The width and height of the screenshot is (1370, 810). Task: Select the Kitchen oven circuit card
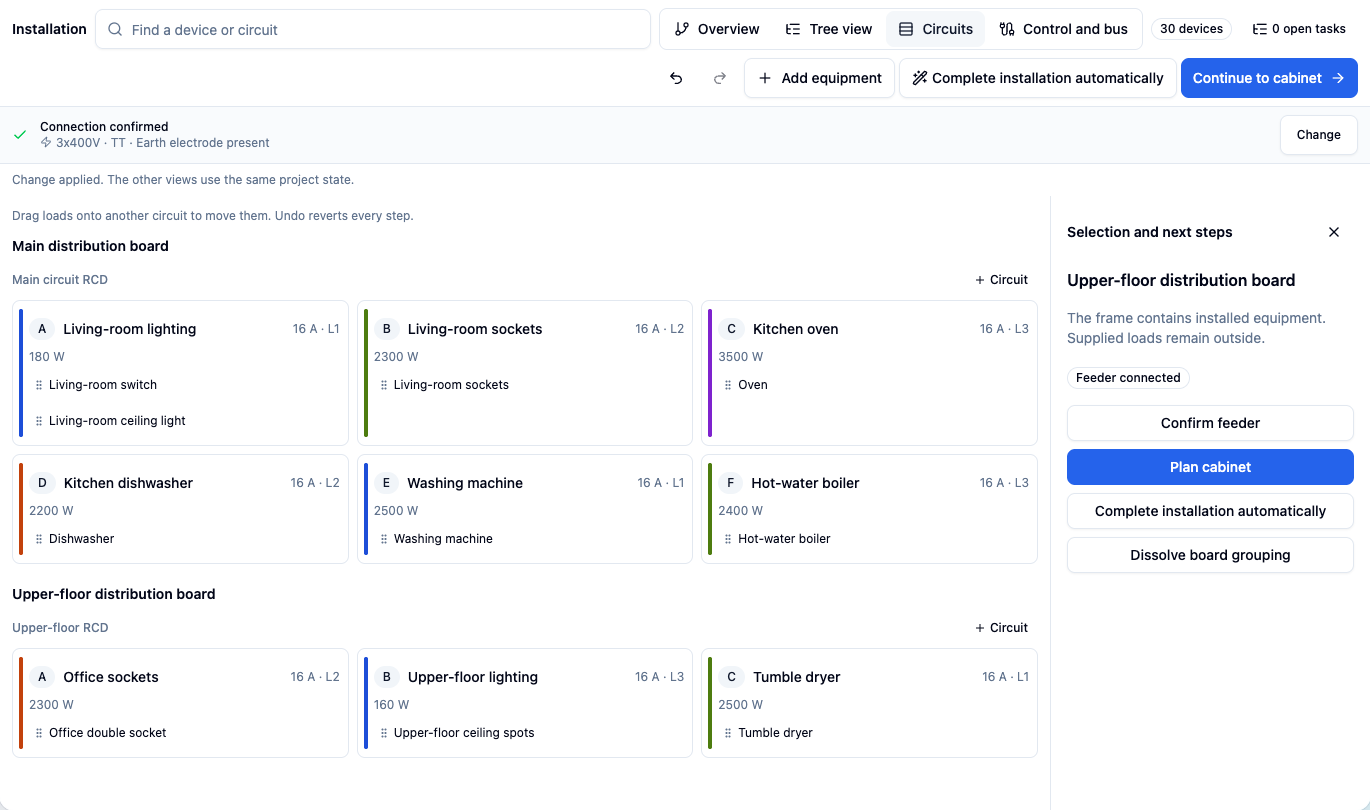869,373
